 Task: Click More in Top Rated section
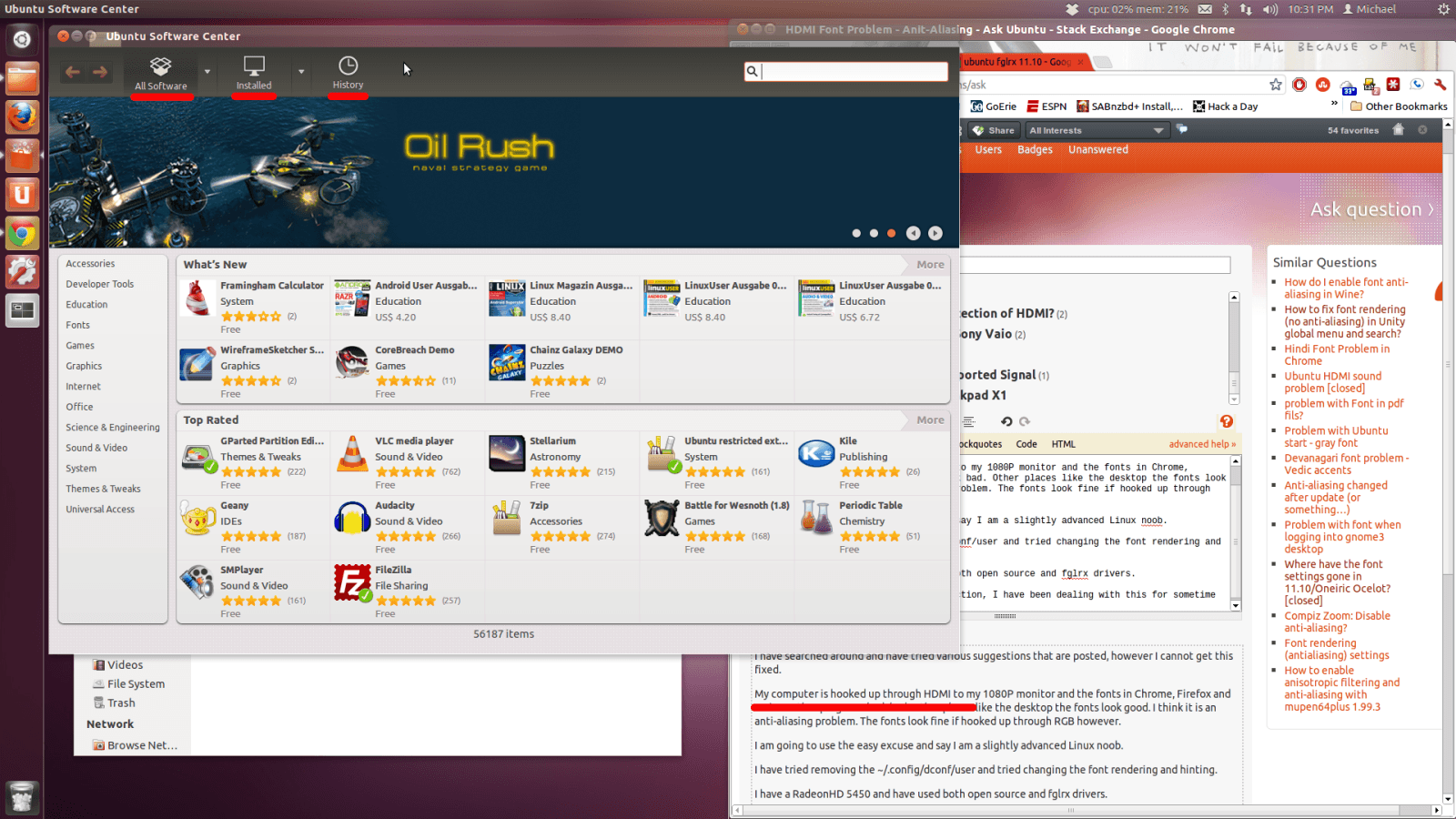pos(930,420)
